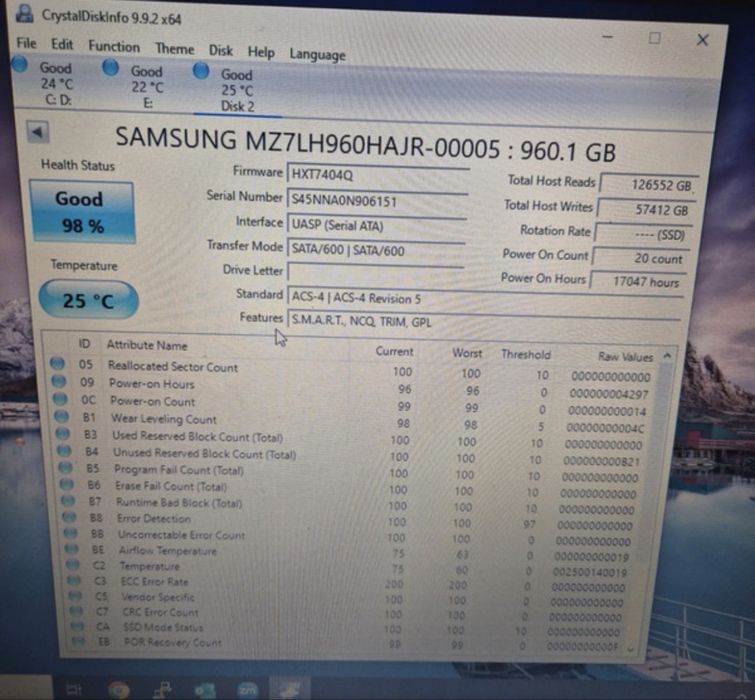
Task: Click the scroll up arrow of attribute list
Action: [x=667, y=356]
